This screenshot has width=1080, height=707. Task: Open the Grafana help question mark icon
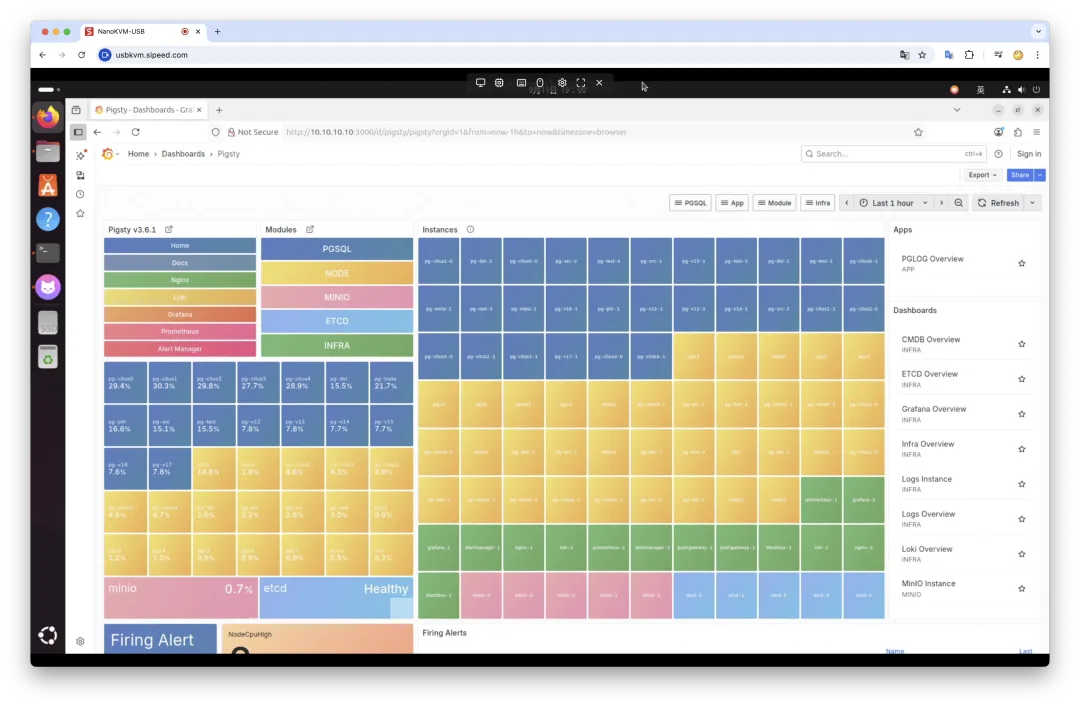pyautogui.click(x=998, y=154)
